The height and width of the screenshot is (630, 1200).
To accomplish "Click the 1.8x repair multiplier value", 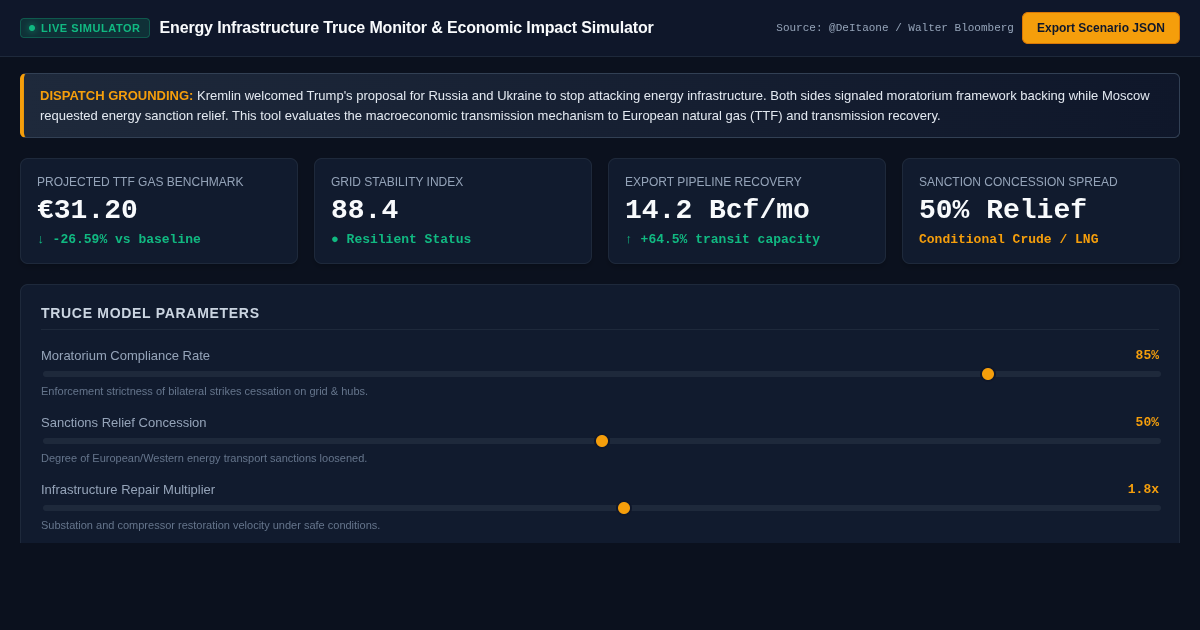I will coord(1143,489).
